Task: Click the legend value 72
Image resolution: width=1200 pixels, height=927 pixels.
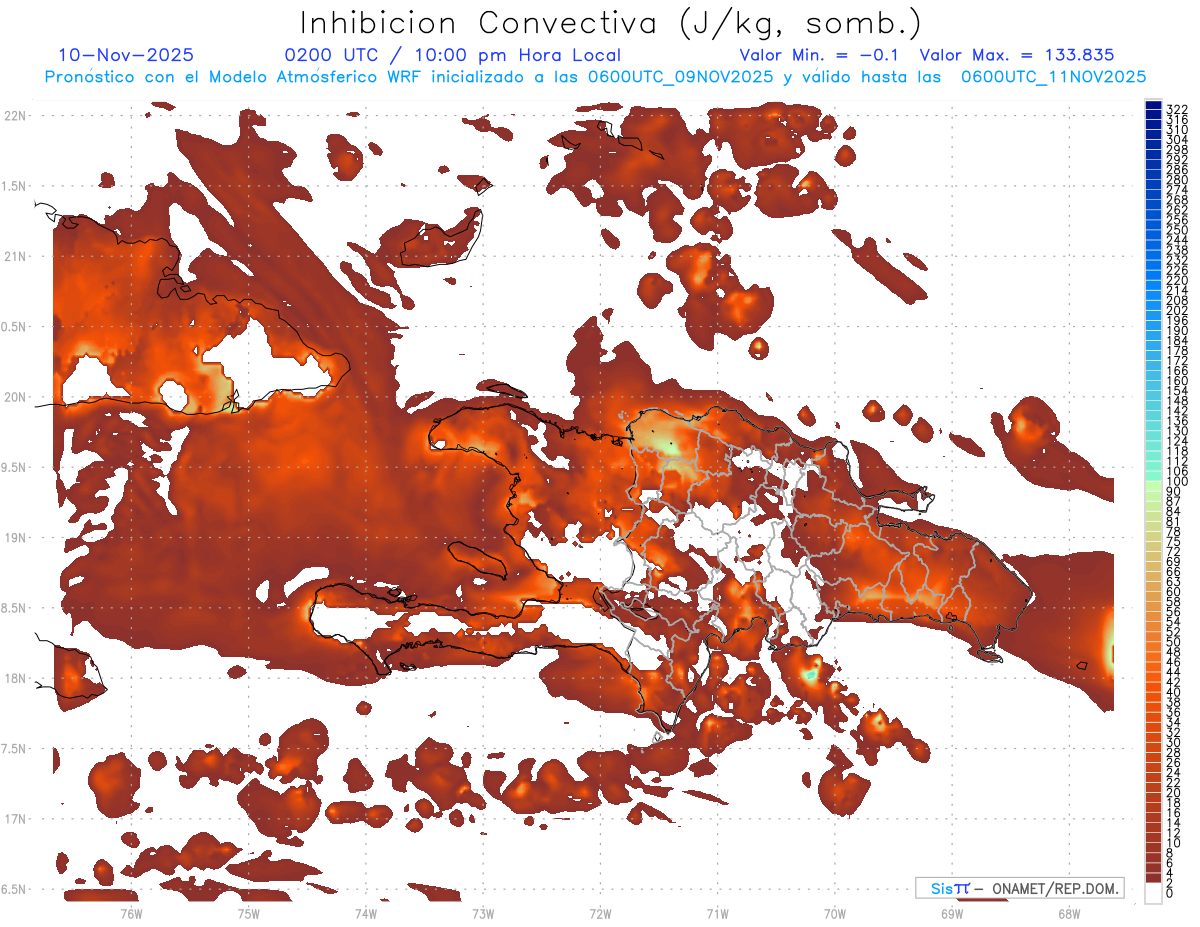Action: coord(1173,551)
